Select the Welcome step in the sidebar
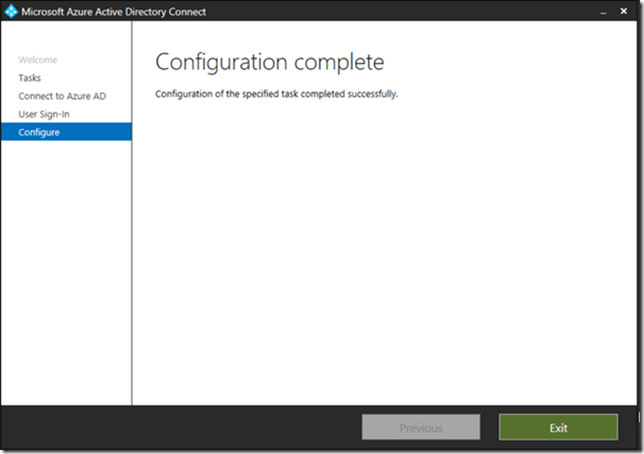Screen dimensions: 644x454 pos(37,60)
